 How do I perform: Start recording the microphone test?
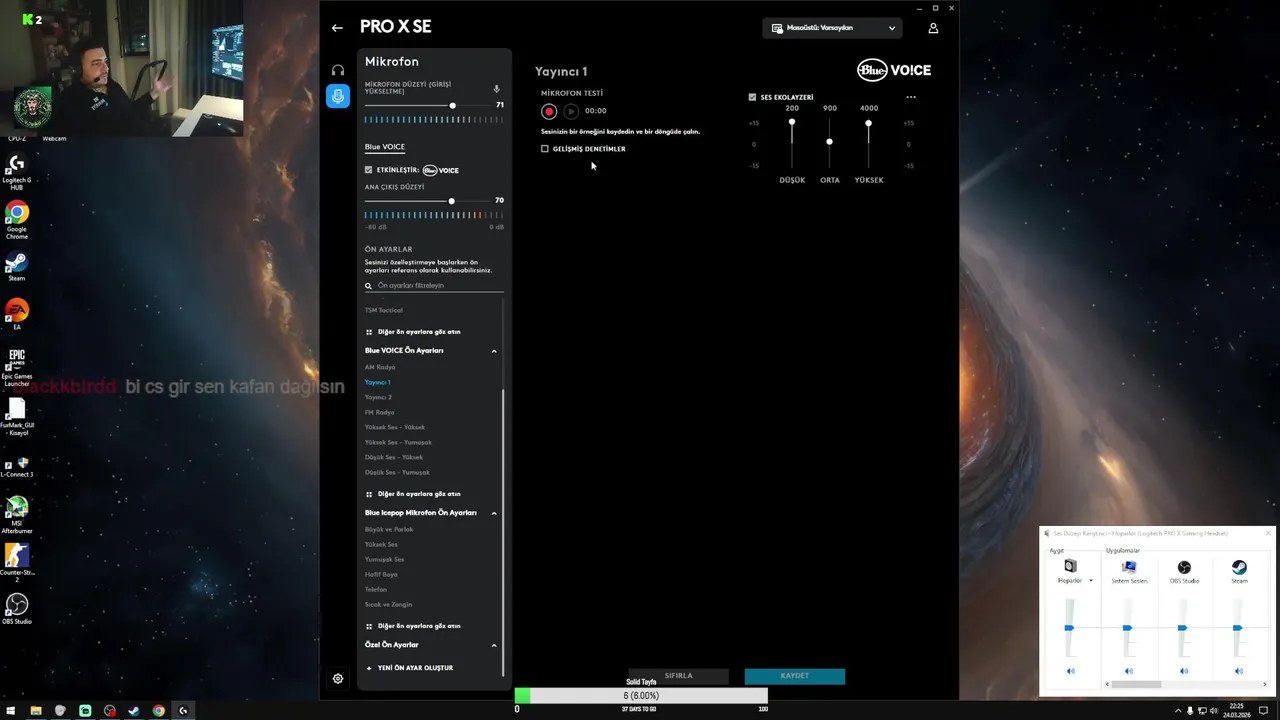point(549,111)
